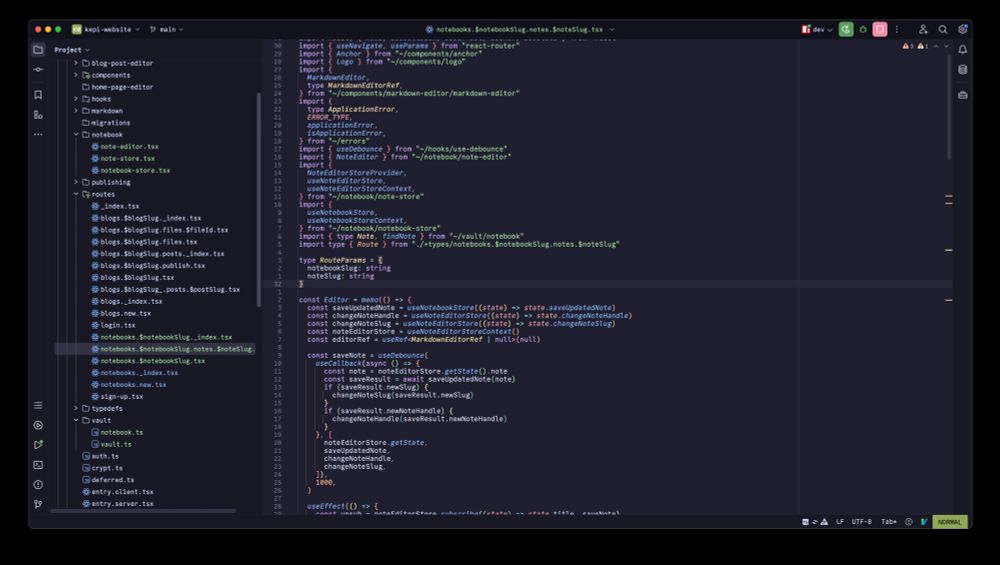Expand the hooks folder
Viewport: 1000px width, 565px height.
(x=76, y=99)
